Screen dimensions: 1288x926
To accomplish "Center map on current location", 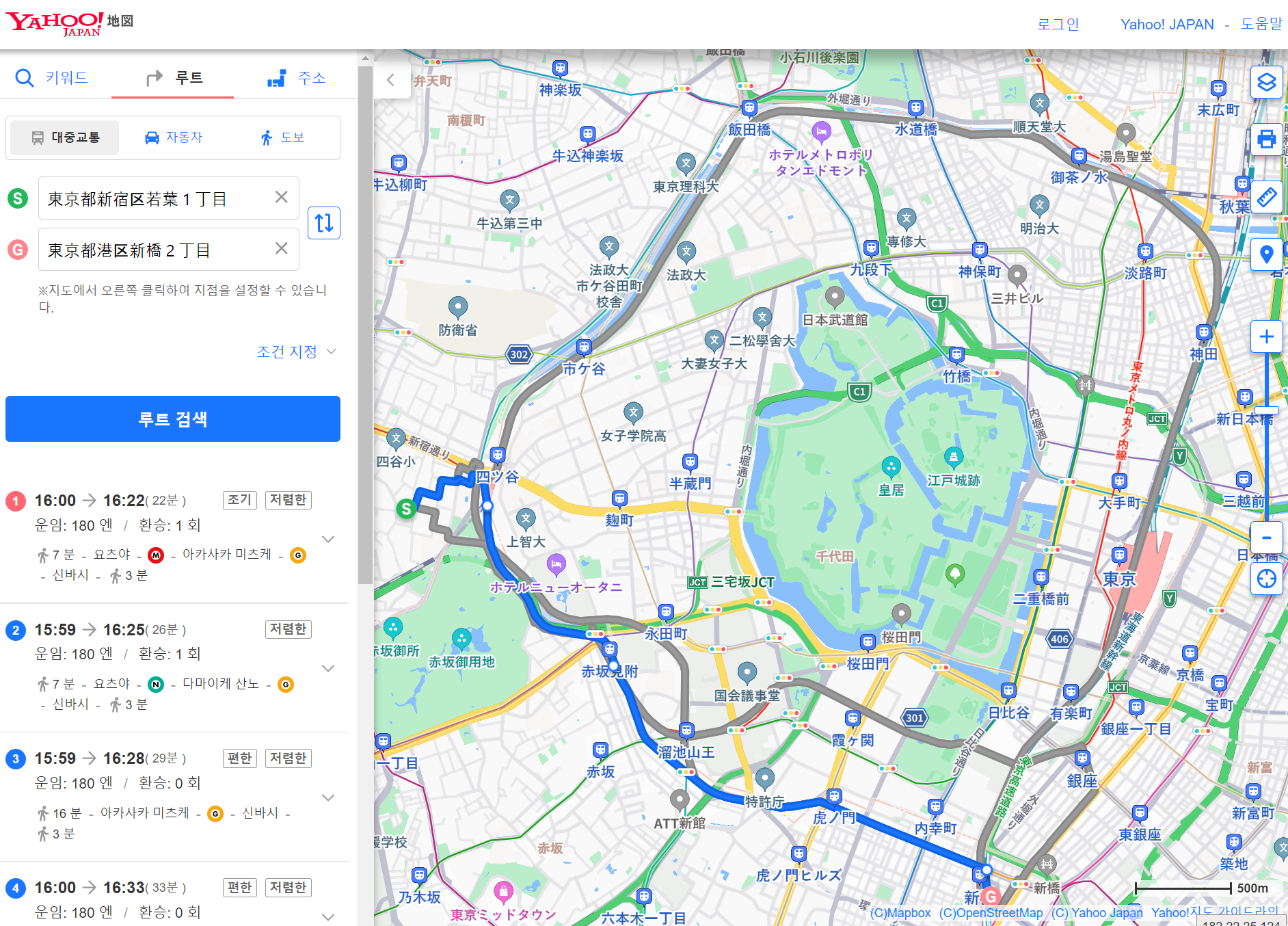I will (1266, 579).
